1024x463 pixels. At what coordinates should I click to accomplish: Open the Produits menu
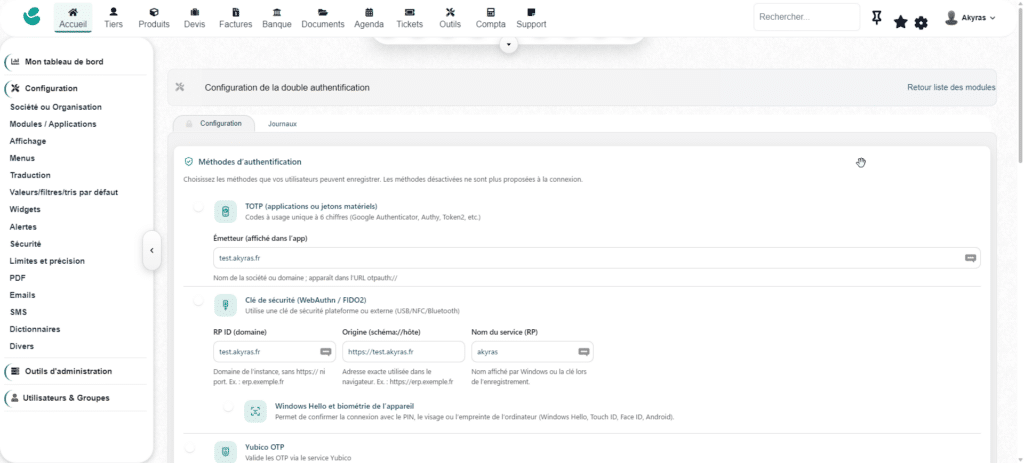point(153,18)
